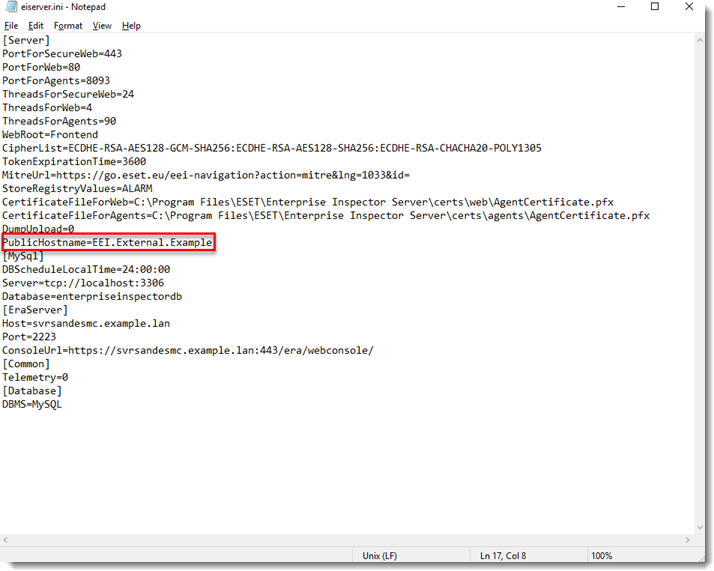The height and width of the screenshot is (571, 714).
Task: Click the ThreadsForAgents=90 line
Action: [x=59, y=121]
